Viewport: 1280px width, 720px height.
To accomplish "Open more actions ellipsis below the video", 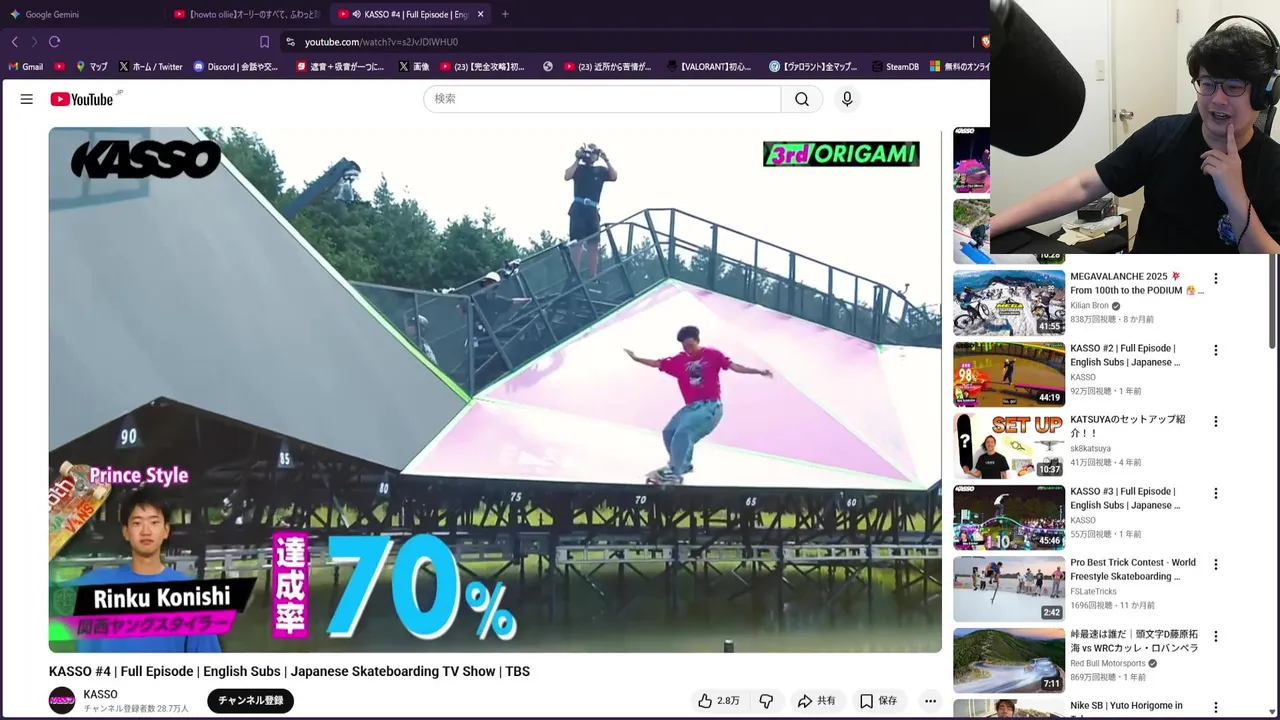I will click(930, 701).
